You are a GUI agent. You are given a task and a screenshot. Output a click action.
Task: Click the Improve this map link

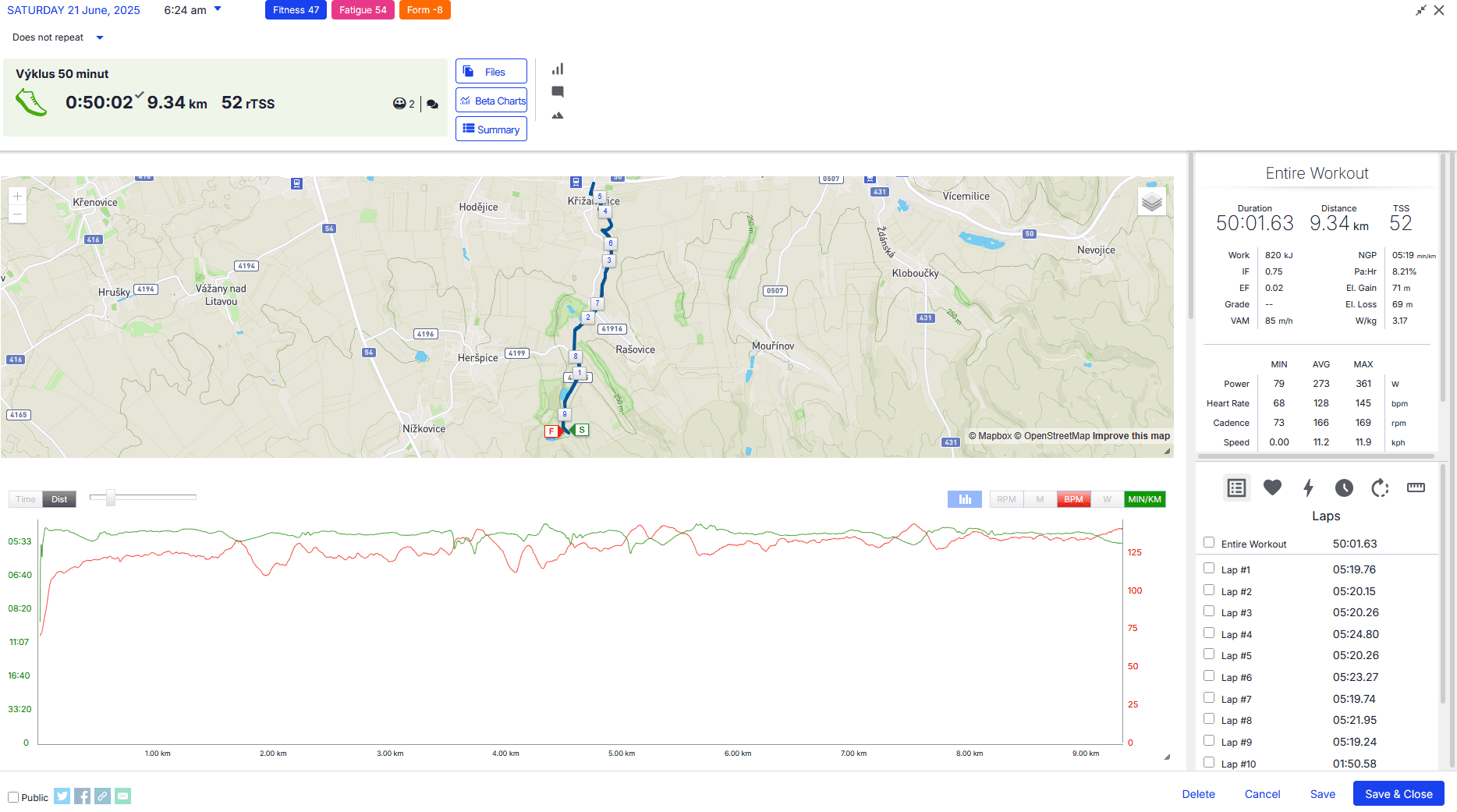click(x=1131, y=436)
